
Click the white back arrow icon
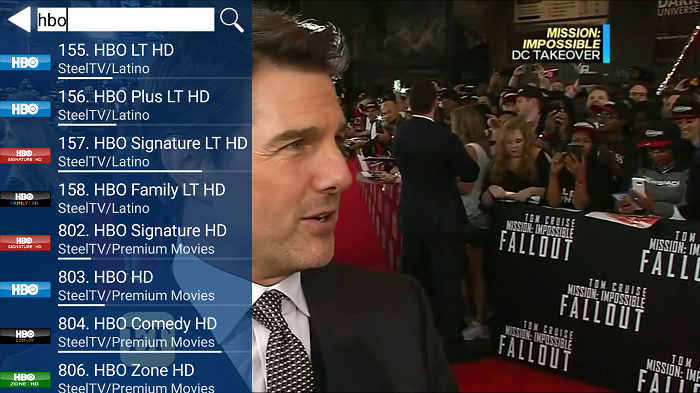coord(20,19)
